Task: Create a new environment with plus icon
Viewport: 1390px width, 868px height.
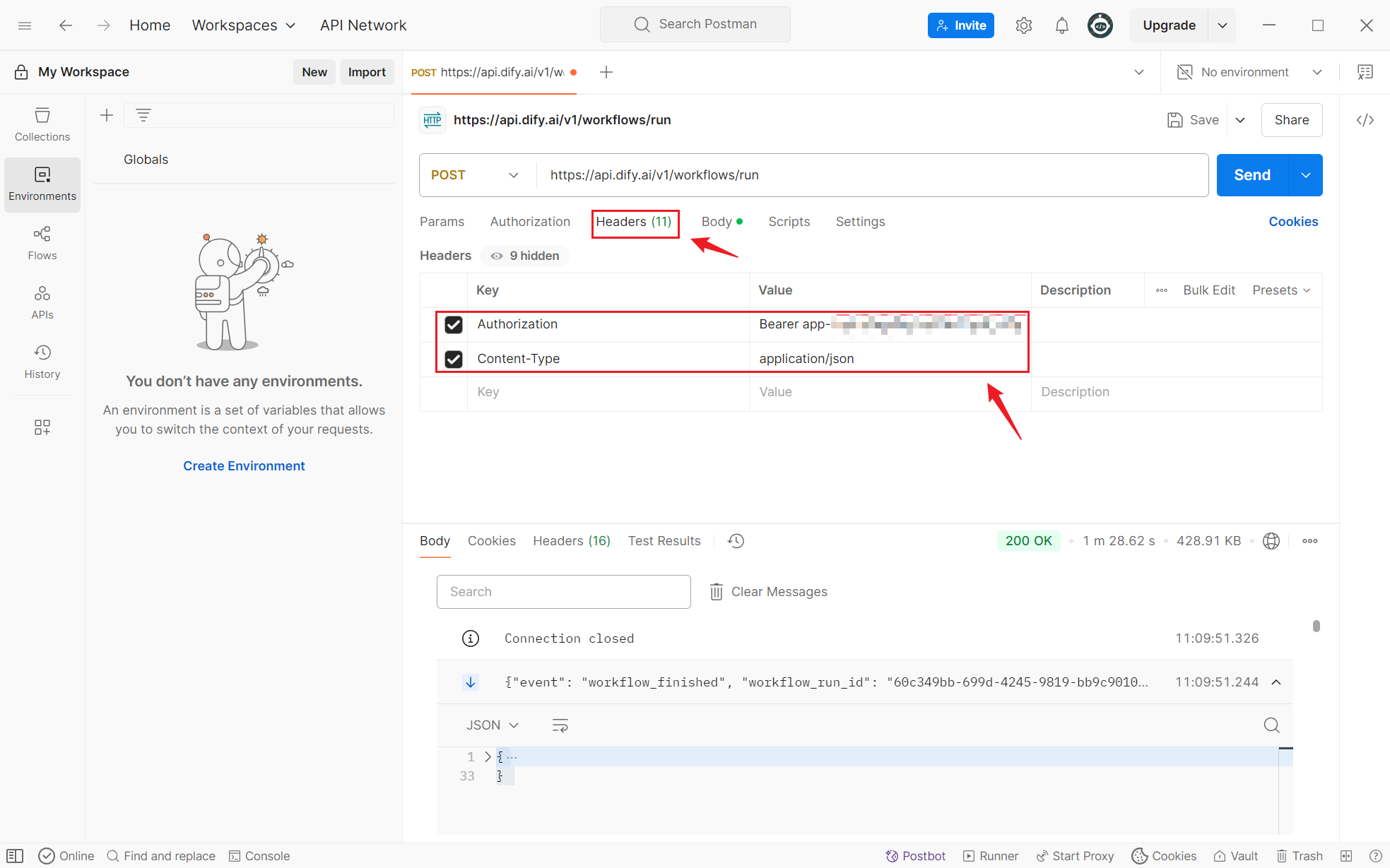Action: pos(107,115)
